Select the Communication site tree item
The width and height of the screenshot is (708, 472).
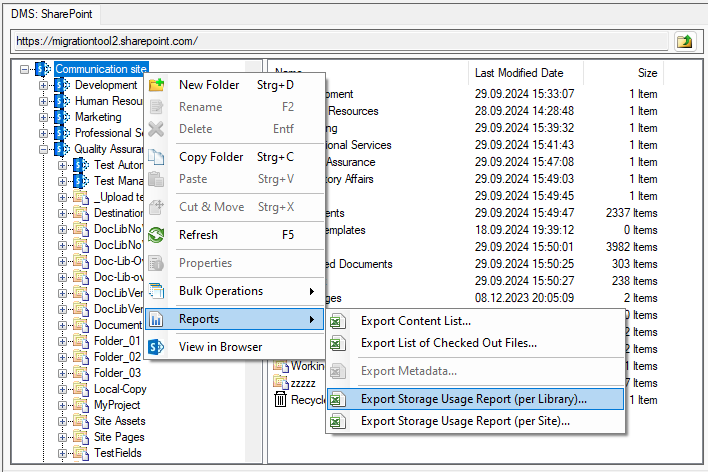(x=101, y=69)
